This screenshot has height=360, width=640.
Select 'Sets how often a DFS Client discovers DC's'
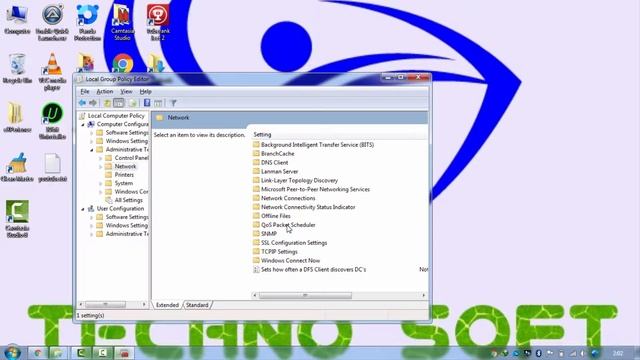coord(309,269)
